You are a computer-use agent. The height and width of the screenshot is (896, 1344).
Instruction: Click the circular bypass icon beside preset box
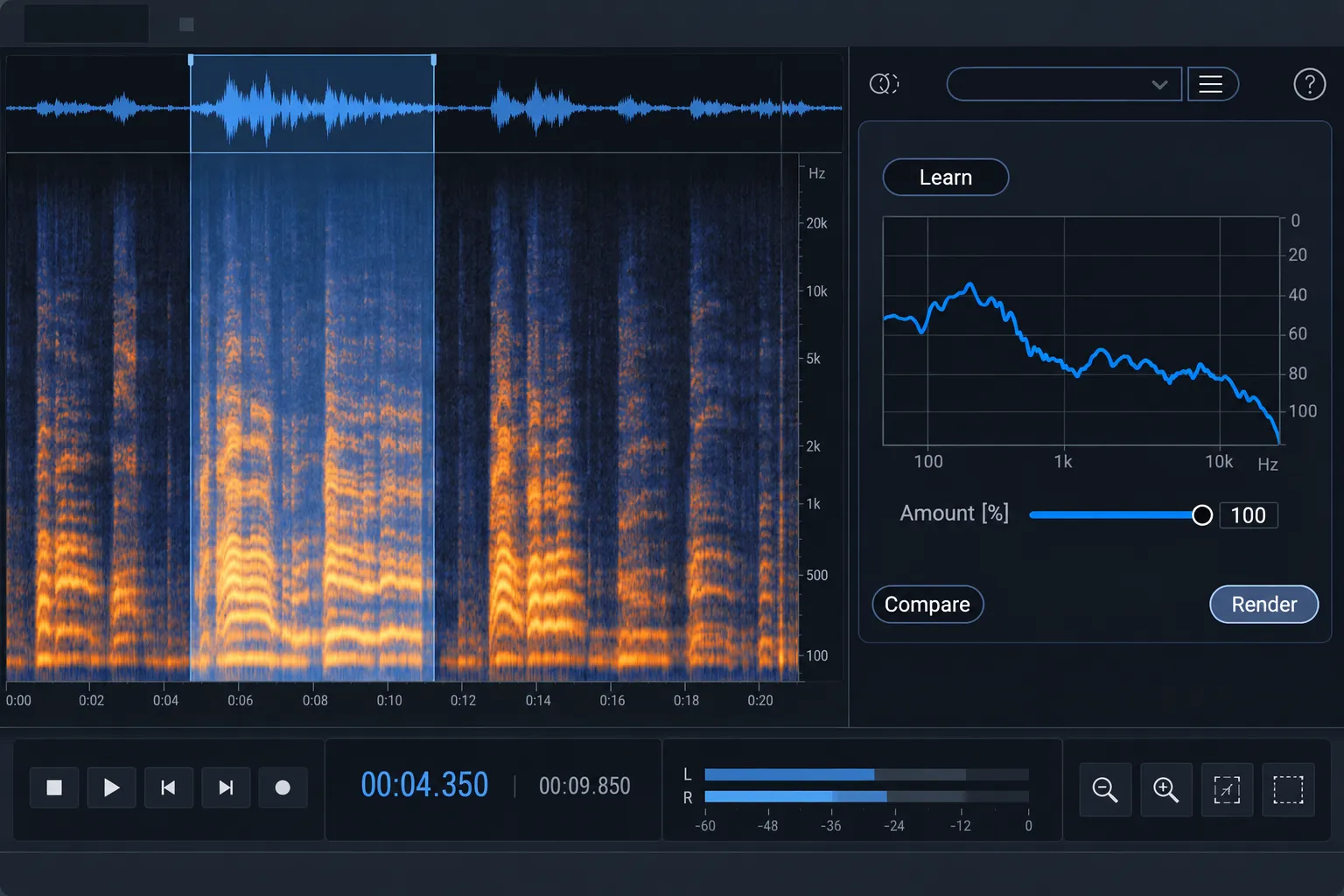[x=884, y=84]
